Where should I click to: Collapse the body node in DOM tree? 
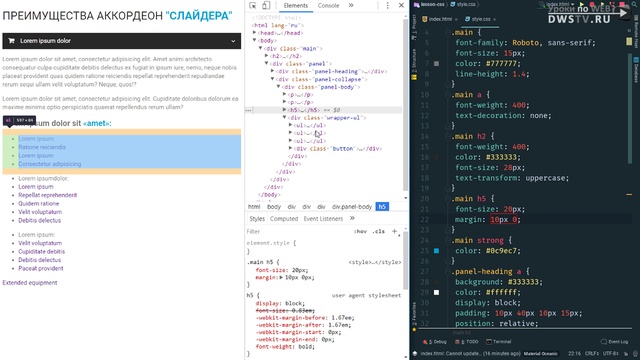pos(255,40)
